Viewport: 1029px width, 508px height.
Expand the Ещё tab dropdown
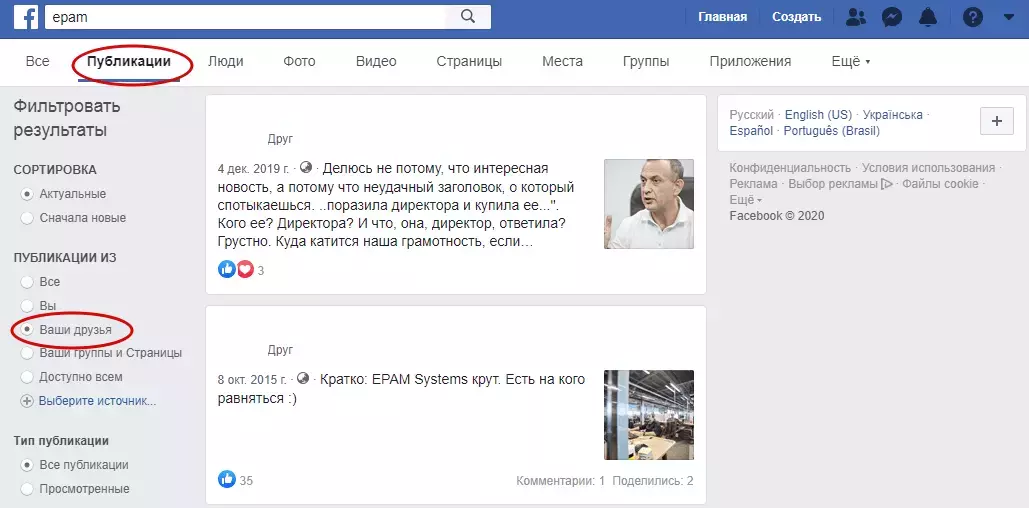click(850, 62)
